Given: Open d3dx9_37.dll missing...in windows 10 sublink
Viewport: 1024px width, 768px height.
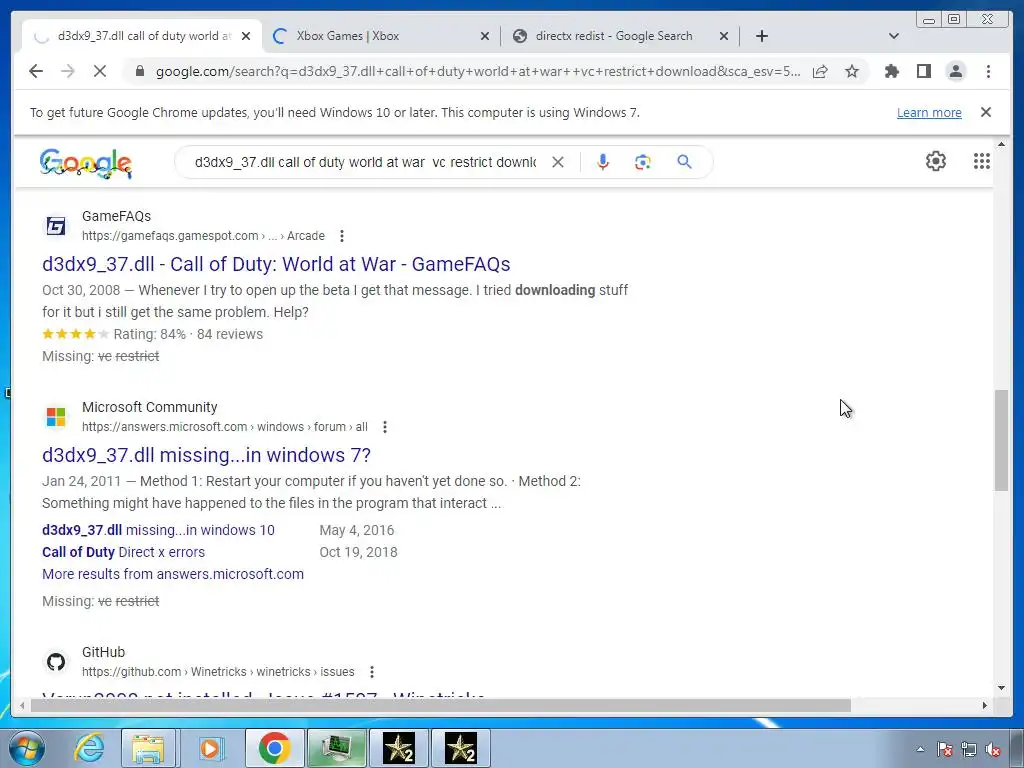Looking at the screenshot, I should [158, 530].
